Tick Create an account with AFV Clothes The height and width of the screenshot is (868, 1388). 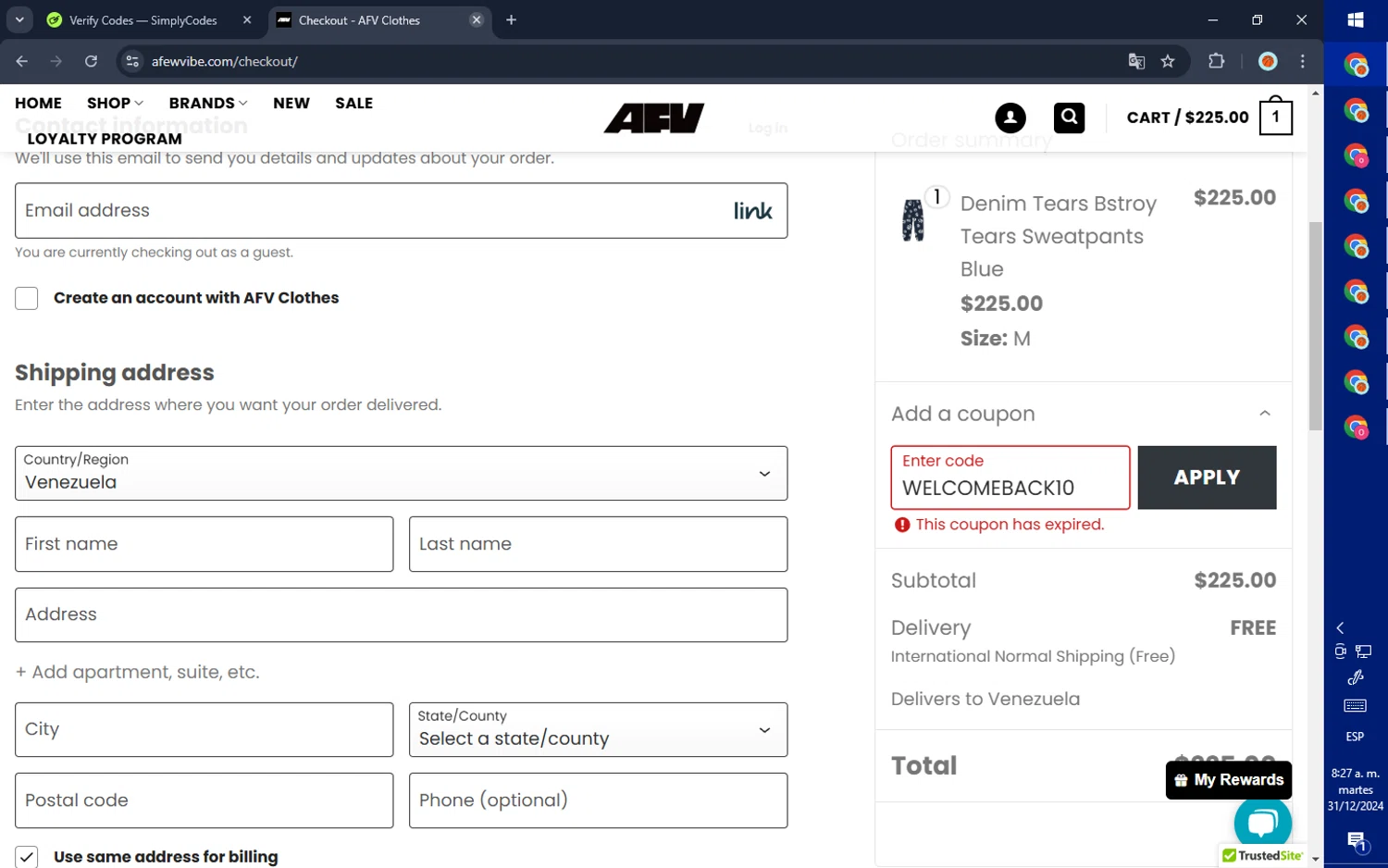[x=27, y=298]
